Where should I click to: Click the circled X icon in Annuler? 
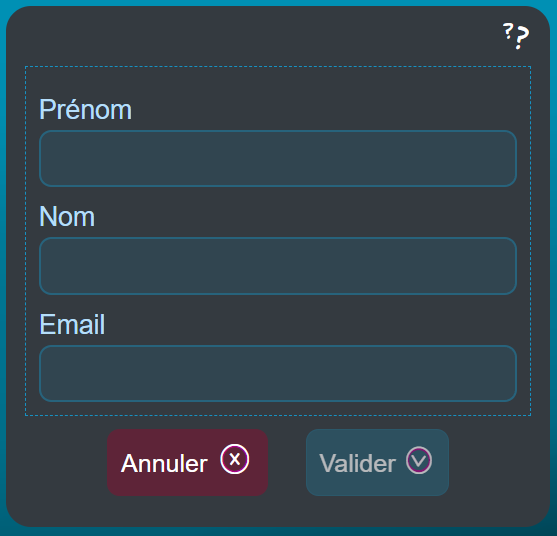pos(235,459)
